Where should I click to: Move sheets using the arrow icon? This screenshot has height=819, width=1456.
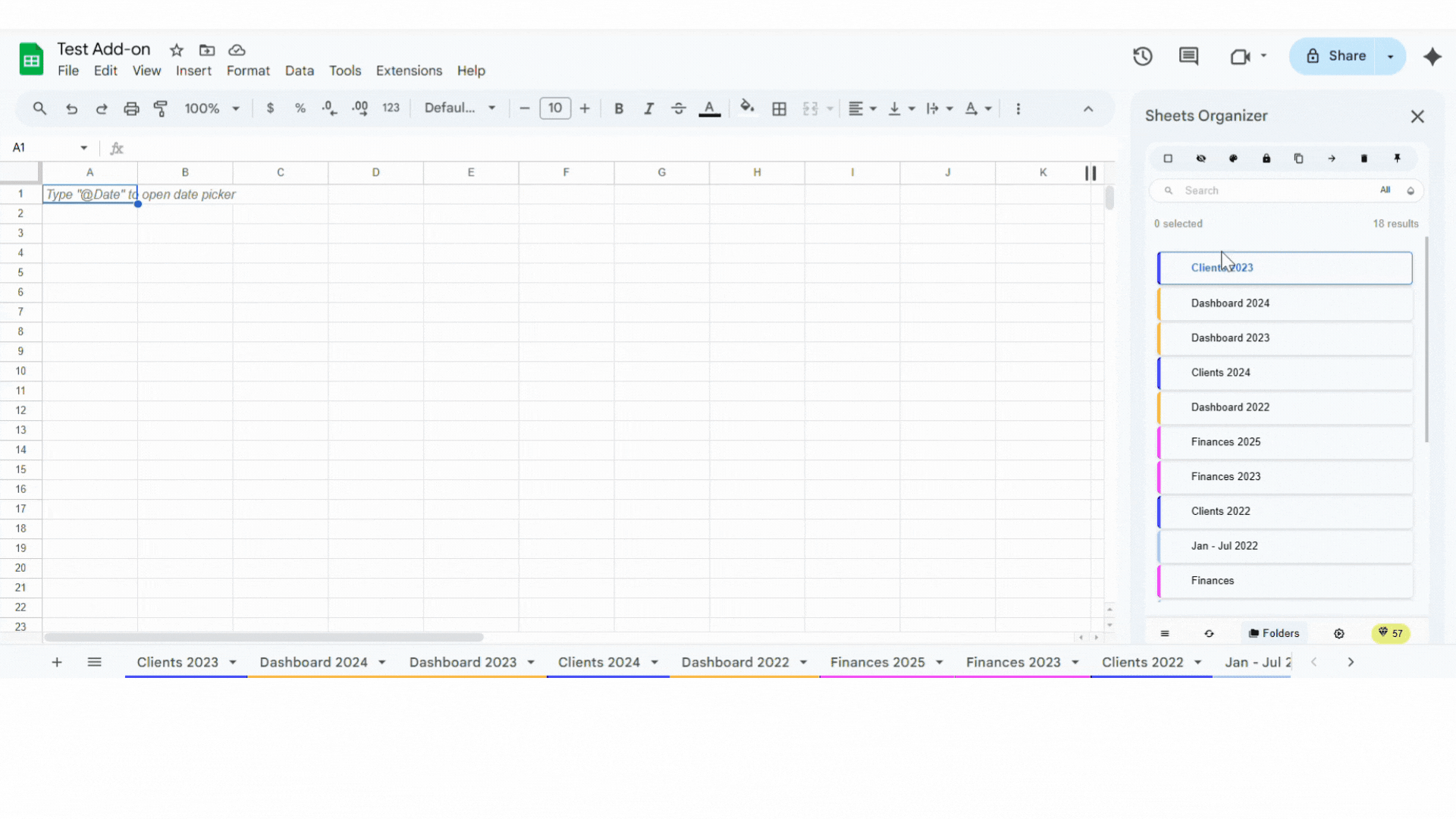1332,158
